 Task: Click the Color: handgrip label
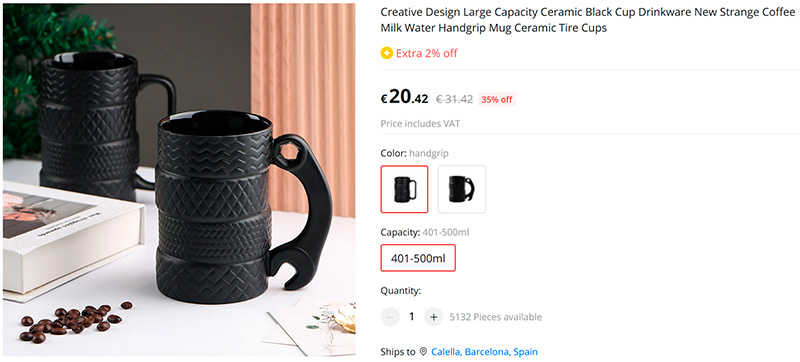(x=414, y=153)
